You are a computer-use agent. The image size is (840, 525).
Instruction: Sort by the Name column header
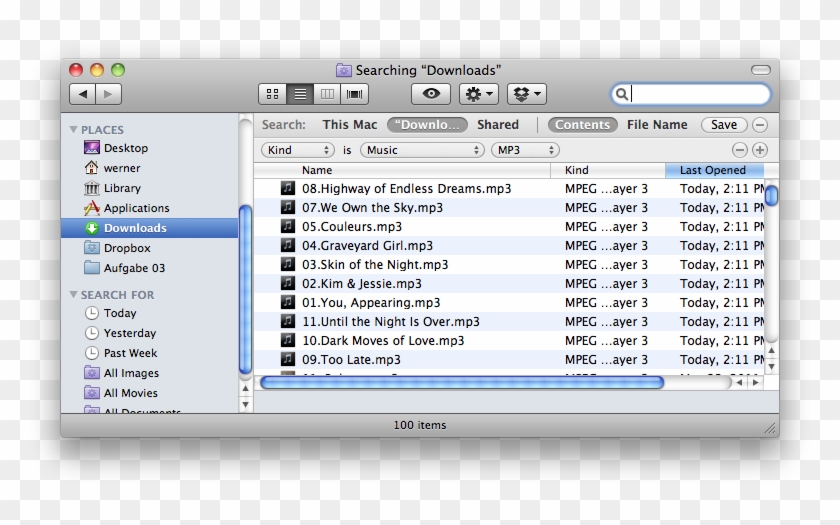tap(317, 171)
